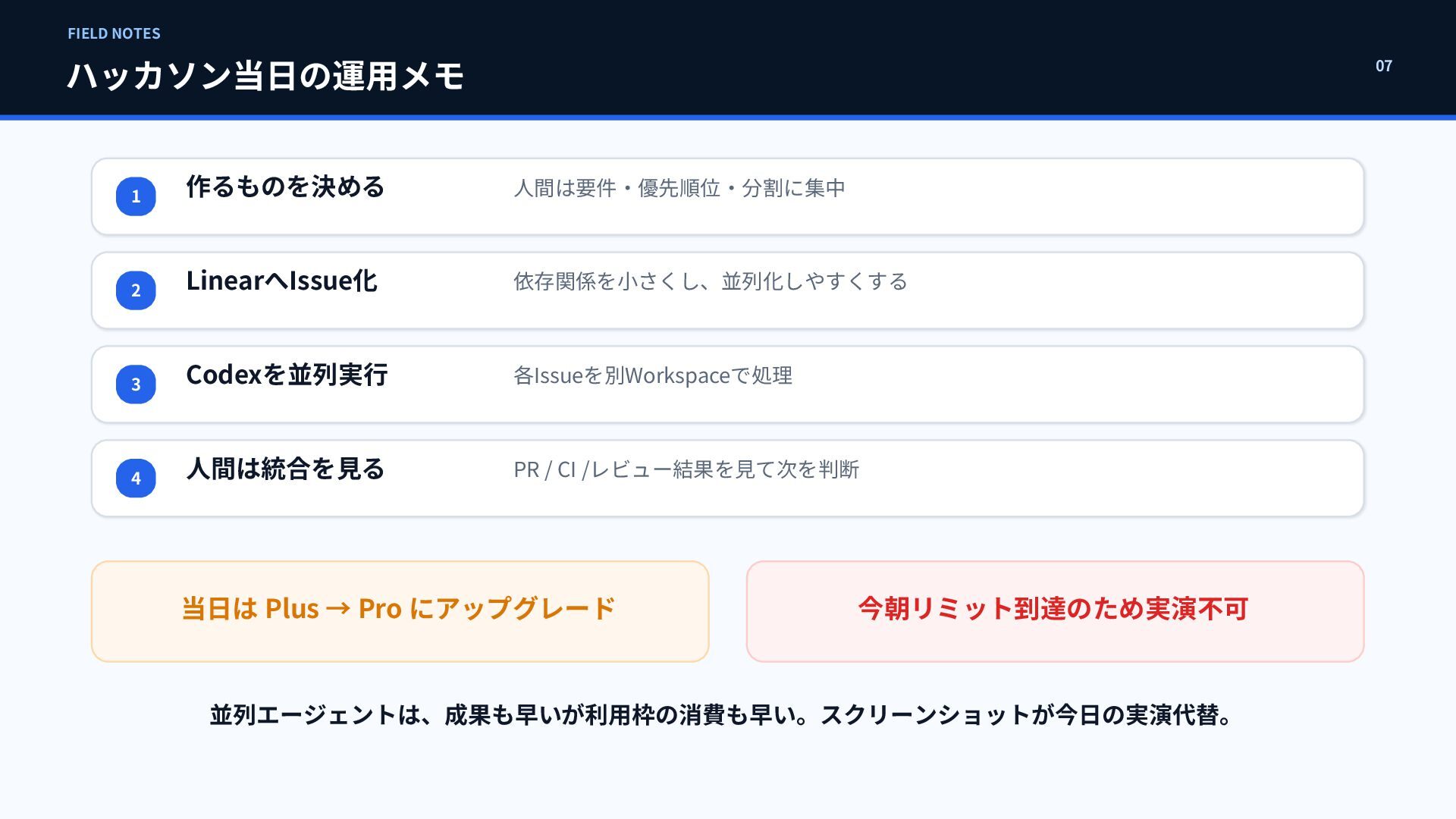Click the blue accent bar under header
The height and width of the screenshot is (819, 1456).
point(728,118)
